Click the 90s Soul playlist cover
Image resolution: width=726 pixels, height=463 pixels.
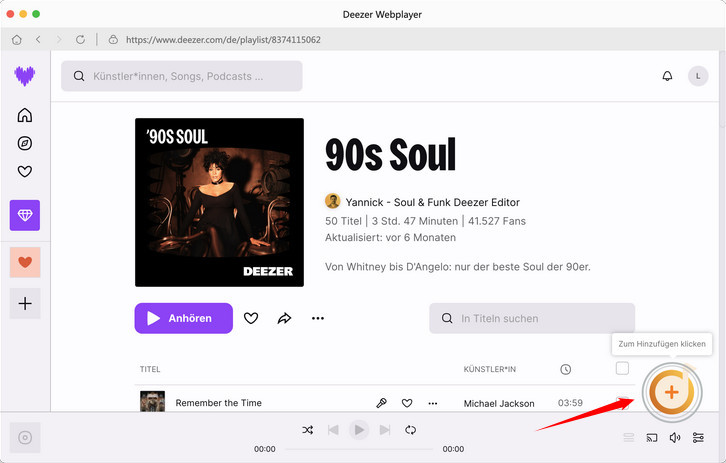pos(219,202)
